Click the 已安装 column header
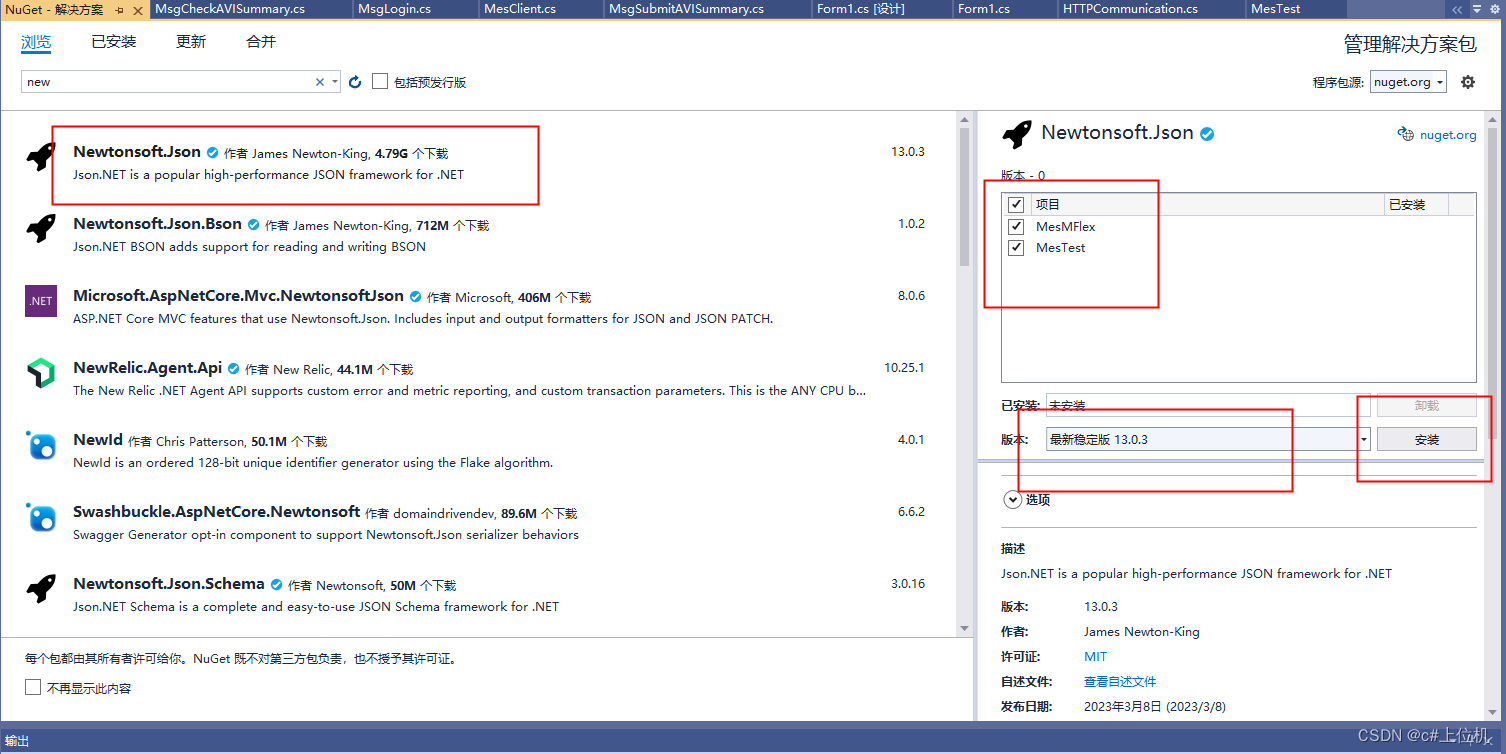 (x=1416, y=204)
